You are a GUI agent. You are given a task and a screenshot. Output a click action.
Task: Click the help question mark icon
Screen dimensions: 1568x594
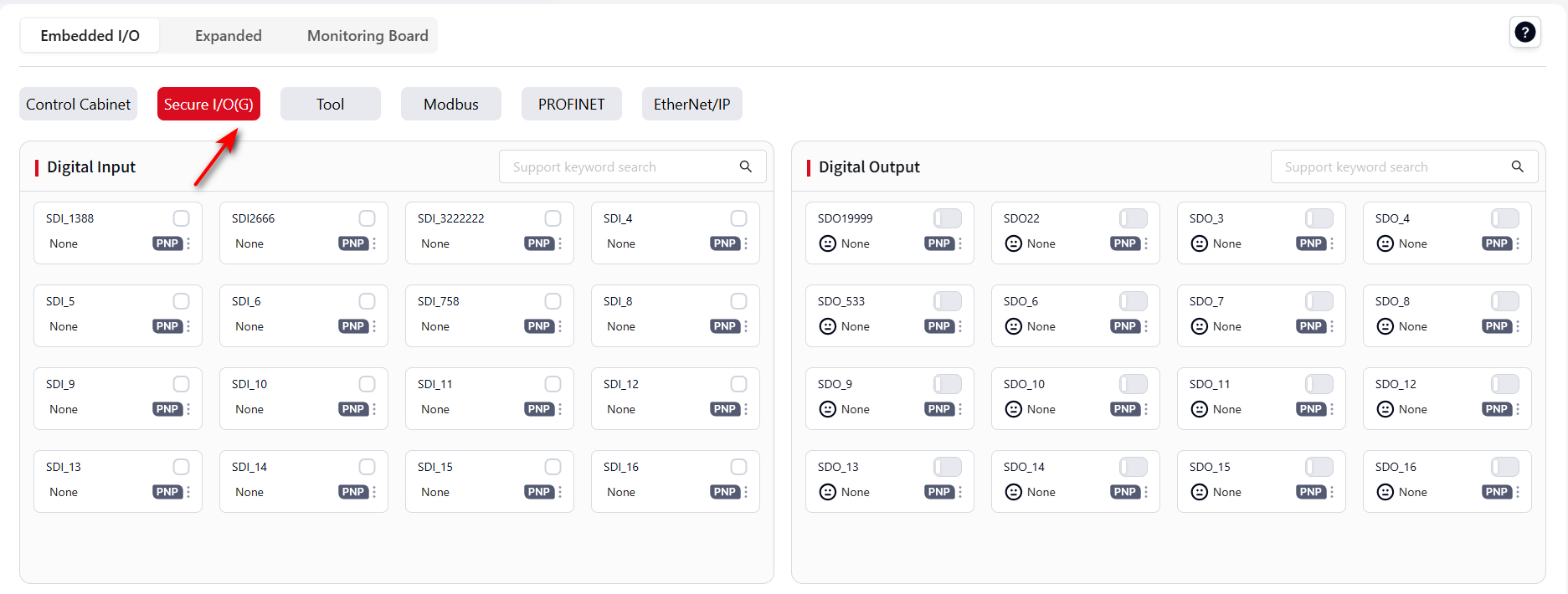(1524, 33)
